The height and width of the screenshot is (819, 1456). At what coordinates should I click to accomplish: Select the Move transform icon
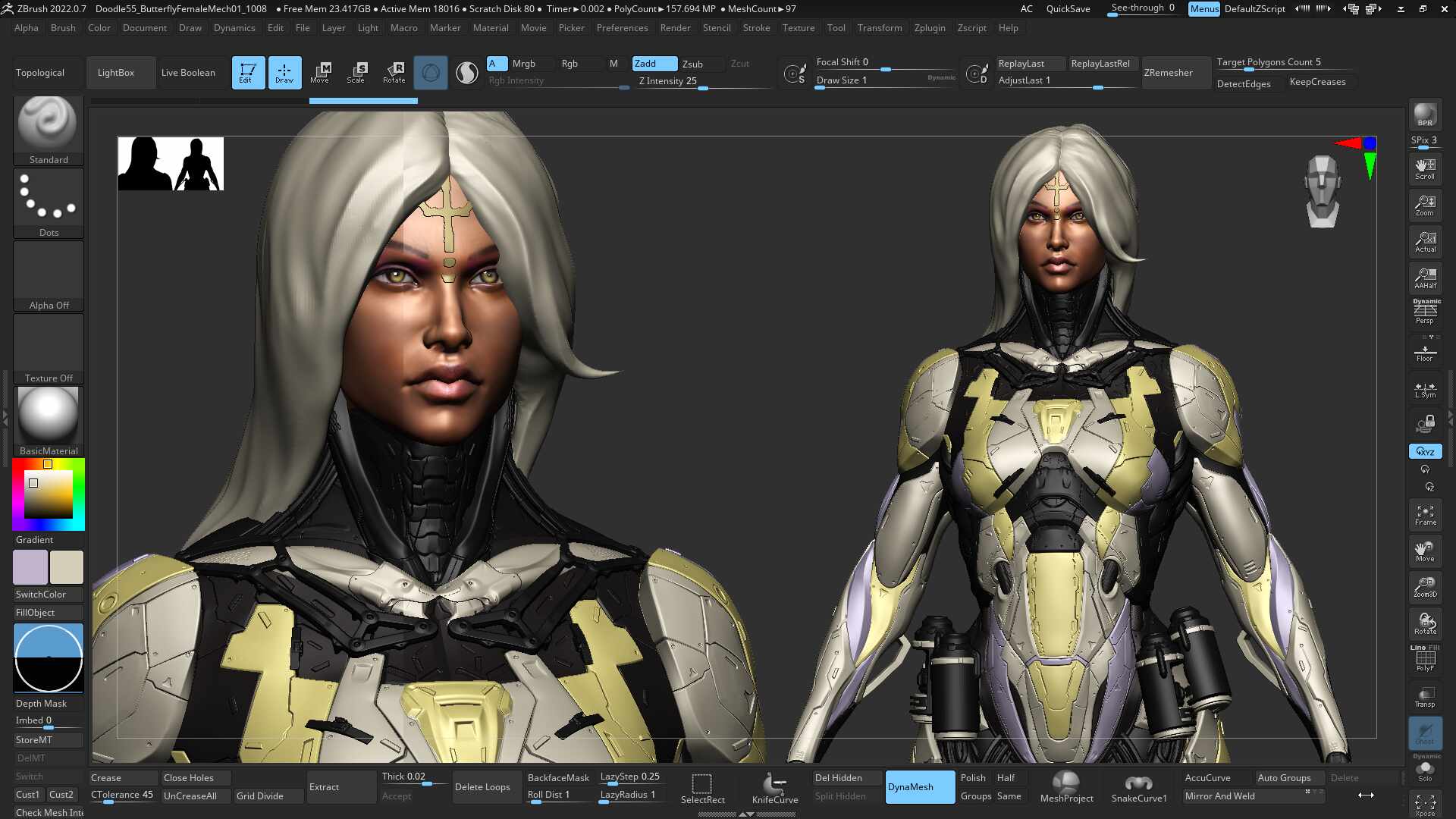click(x=320, y=73)
